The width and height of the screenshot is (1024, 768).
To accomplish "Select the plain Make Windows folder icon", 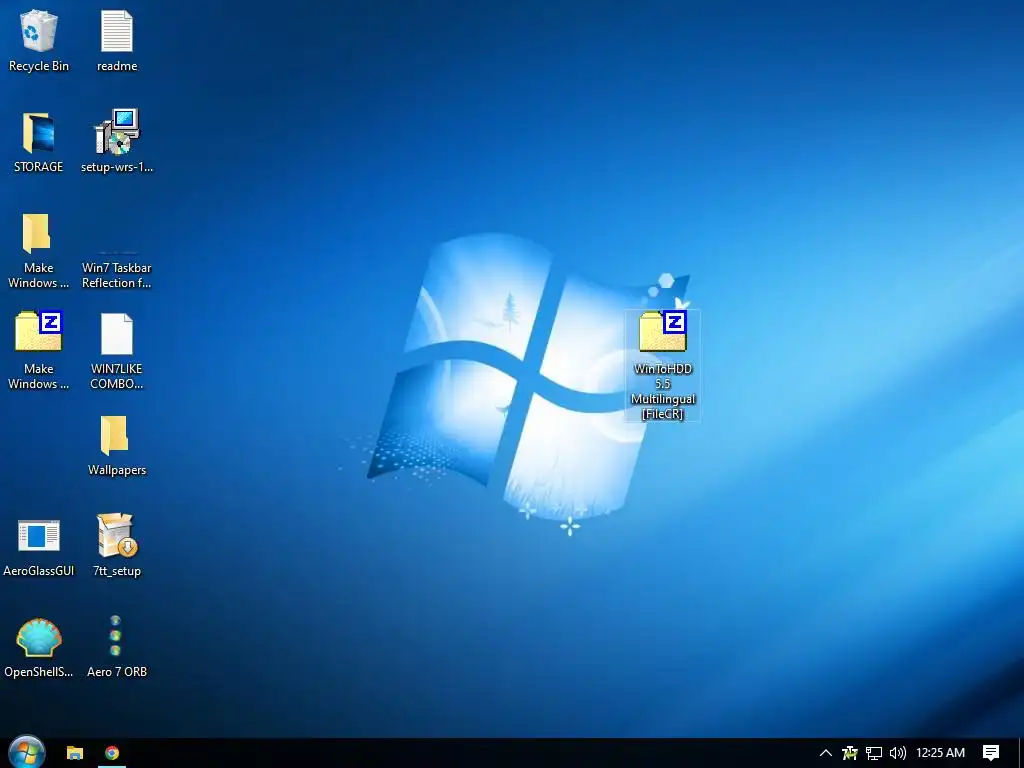I will tap(37, 233).
